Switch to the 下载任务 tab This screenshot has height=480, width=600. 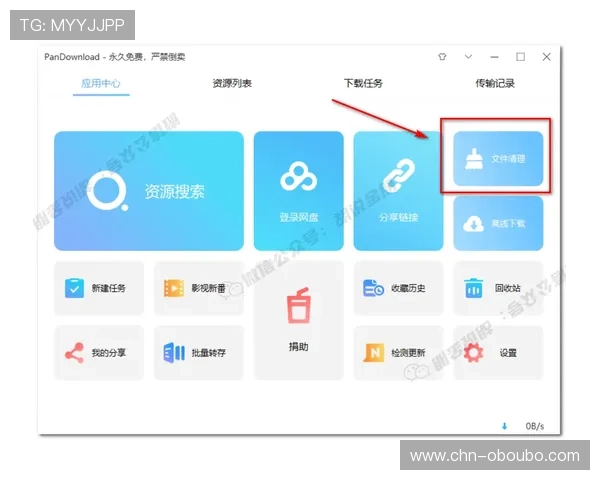pos(363,83)
